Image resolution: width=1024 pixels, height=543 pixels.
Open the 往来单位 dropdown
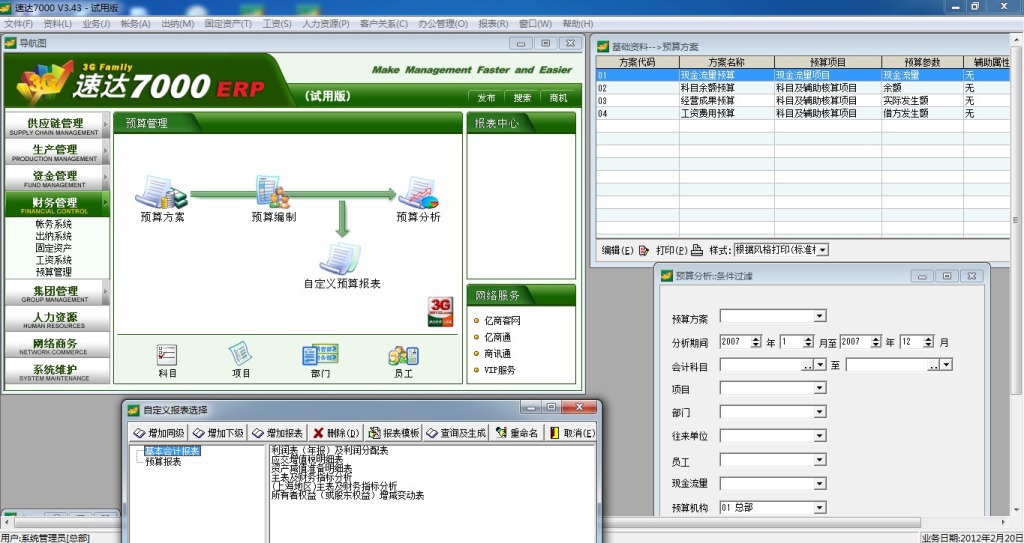point(820,436)
